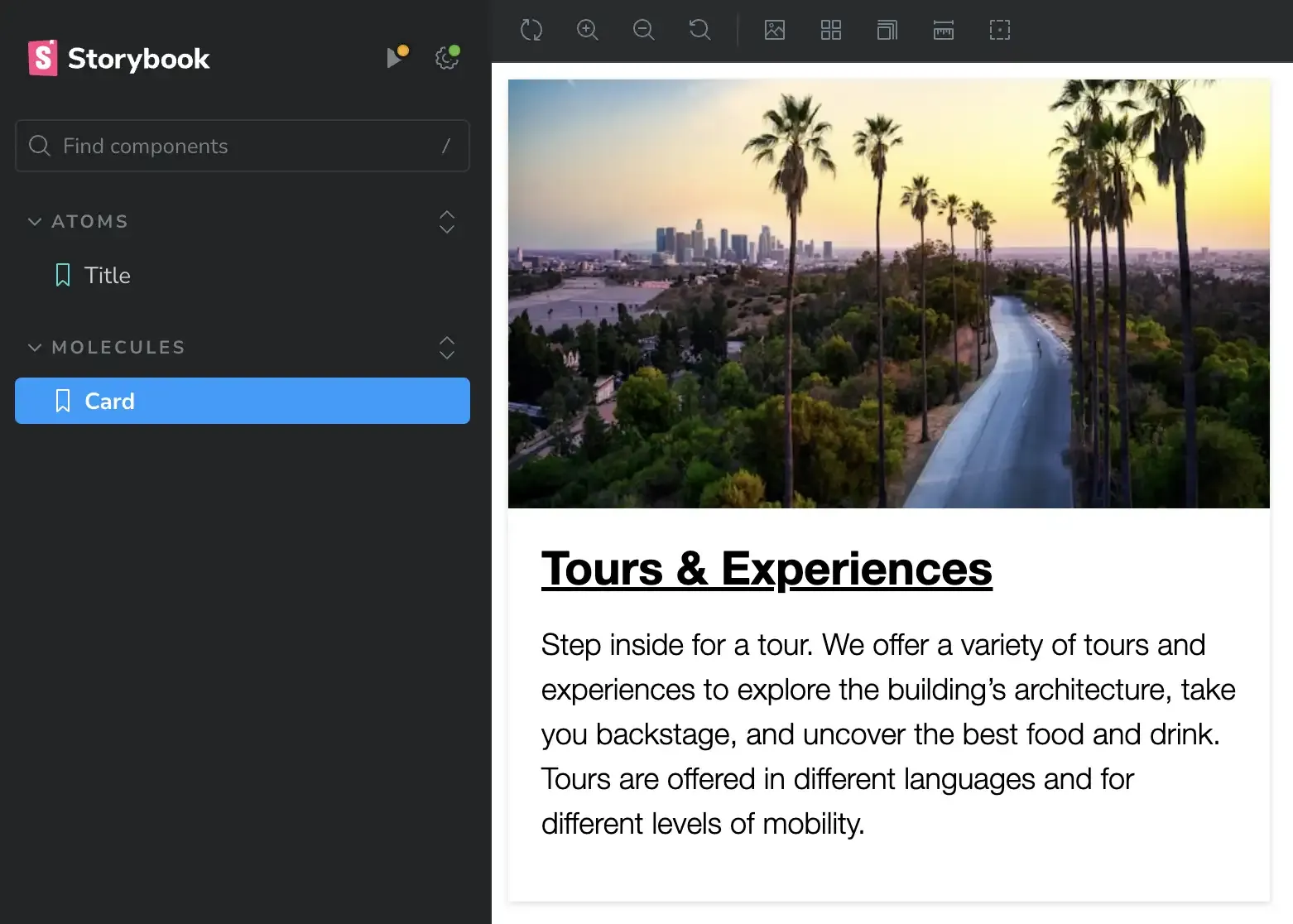Click expand-all arrows beside MOLECULES
Image resolution: width=1293 pixels, height=924 pixels.
tap(446, 348)
